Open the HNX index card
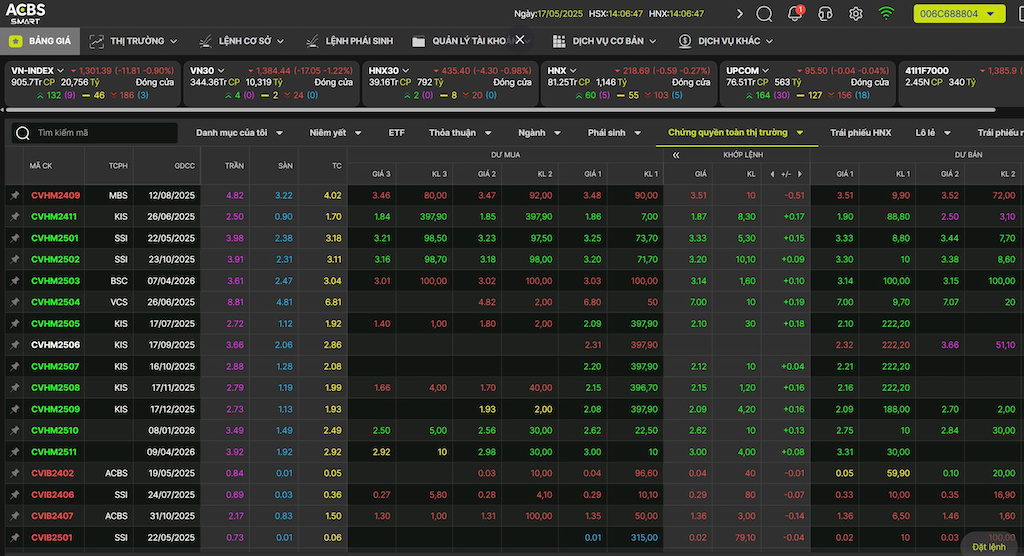Viewport: 1024px width, 556px height. point(629,83)
